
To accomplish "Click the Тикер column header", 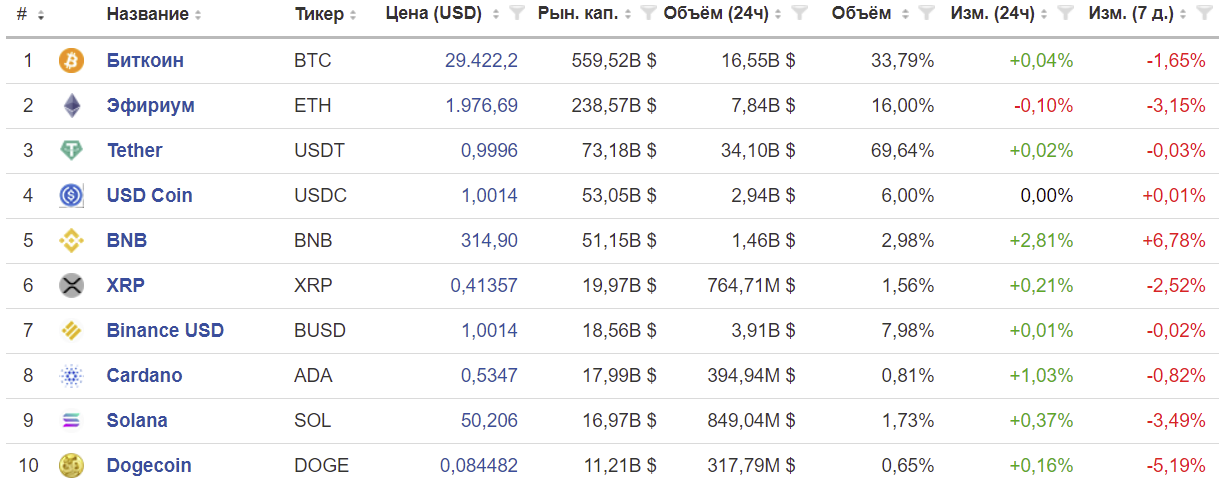I will pyautogui.click(x=319, y=15).
